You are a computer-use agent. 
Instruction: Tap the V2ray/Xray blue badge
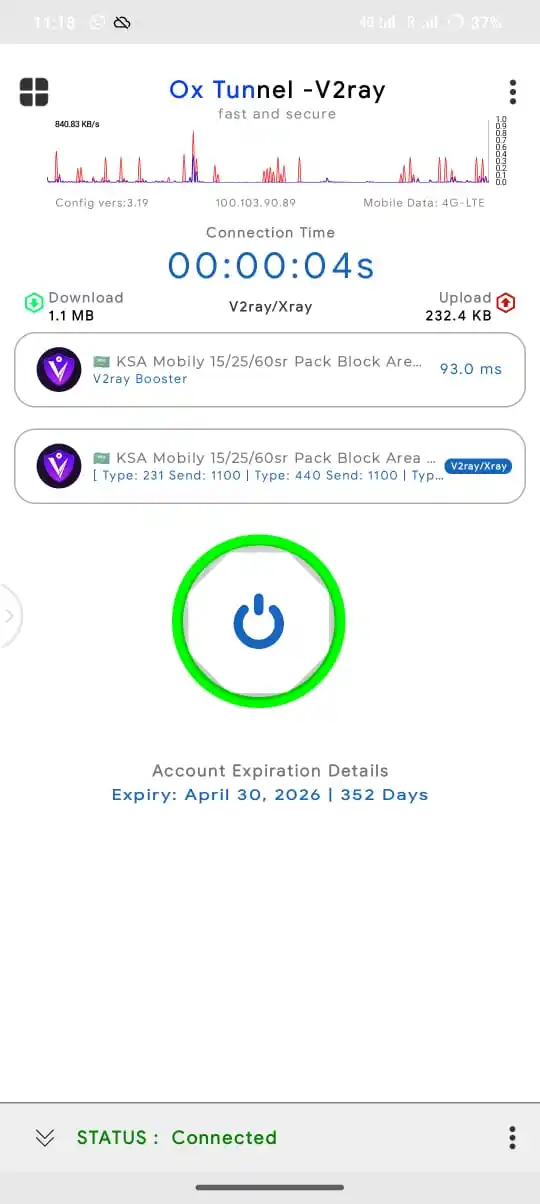coord(478,466)
